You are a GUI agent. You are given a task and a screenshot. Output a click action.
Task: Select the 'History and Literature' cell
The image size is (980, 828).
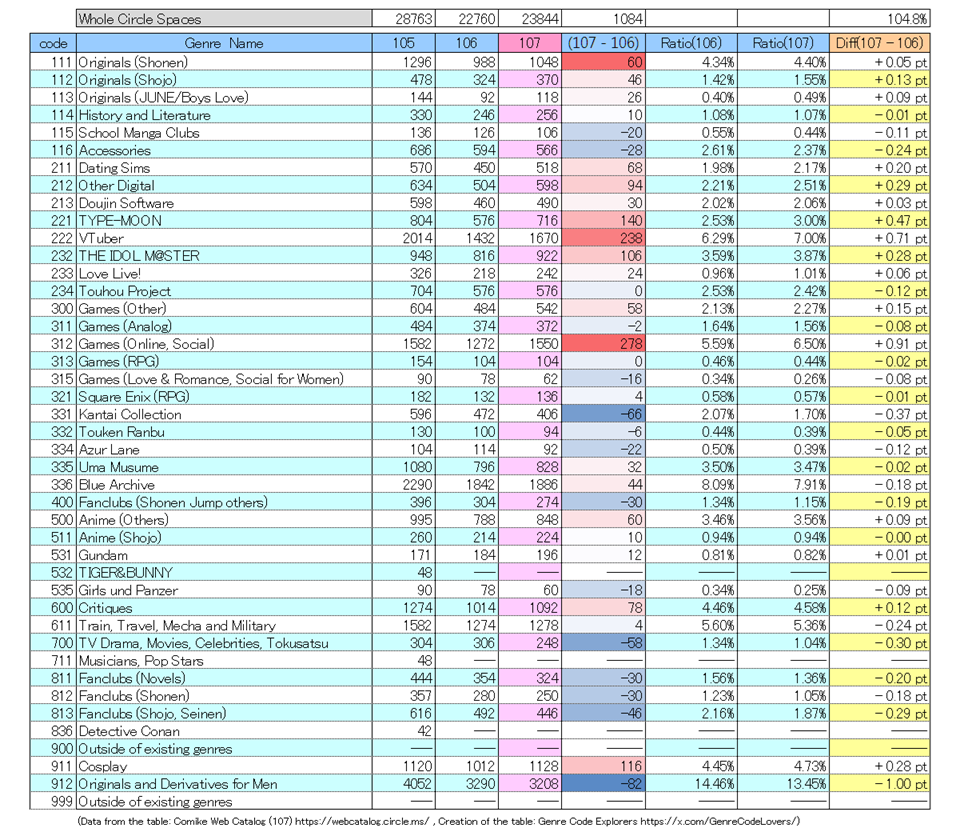click(224, 115)
